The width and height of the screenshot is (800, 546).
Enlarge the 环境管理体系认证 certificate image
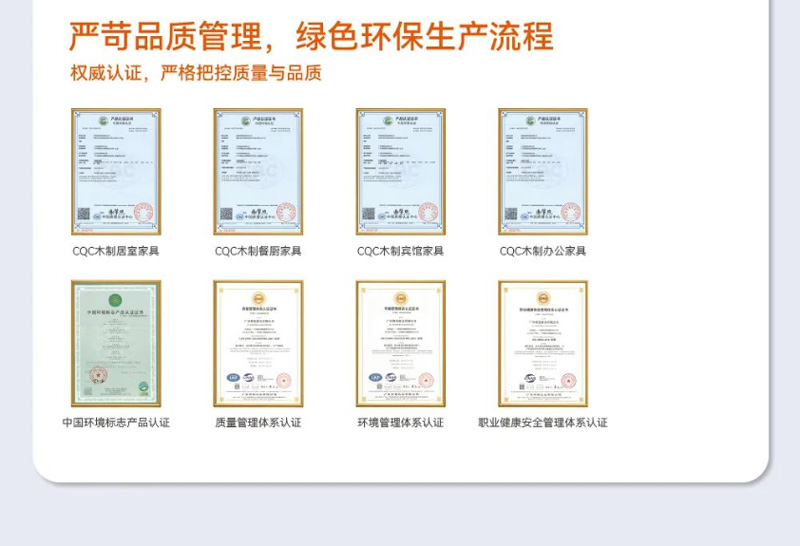400,343
